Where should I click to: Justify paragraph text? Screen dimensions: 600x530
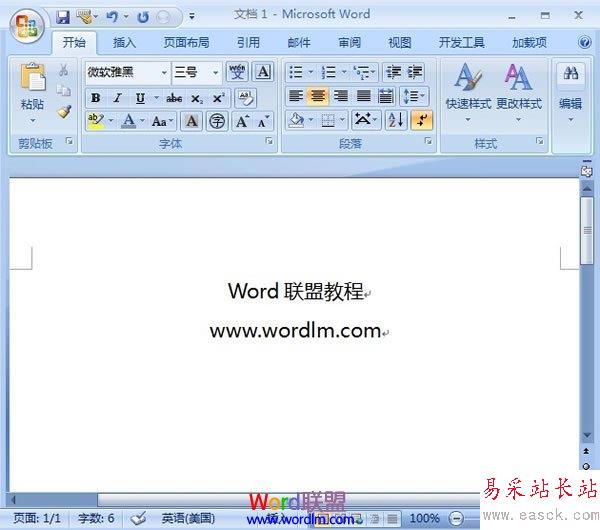click(363, 96)
